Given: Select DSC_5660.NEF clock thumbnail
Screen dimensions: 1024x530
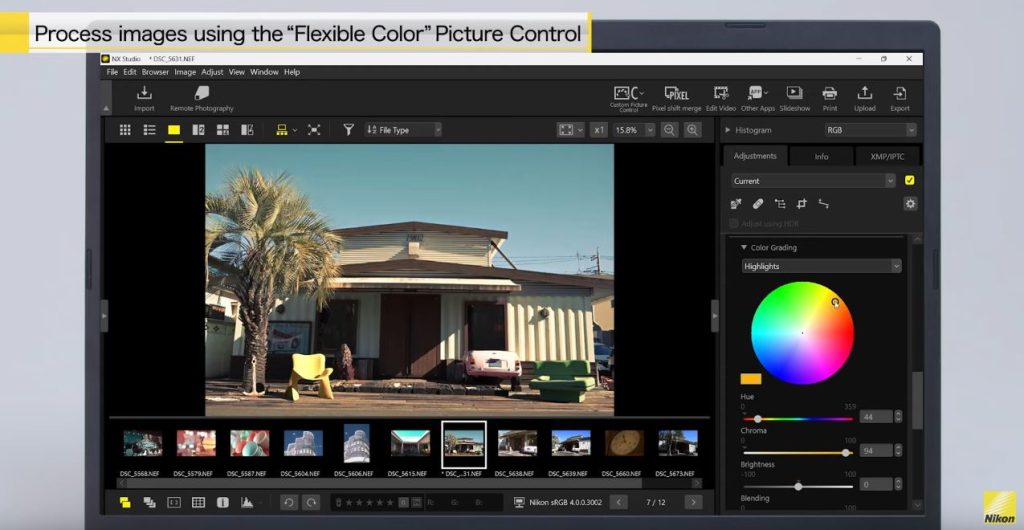Looking at the screenshot, I should [624, 443].
